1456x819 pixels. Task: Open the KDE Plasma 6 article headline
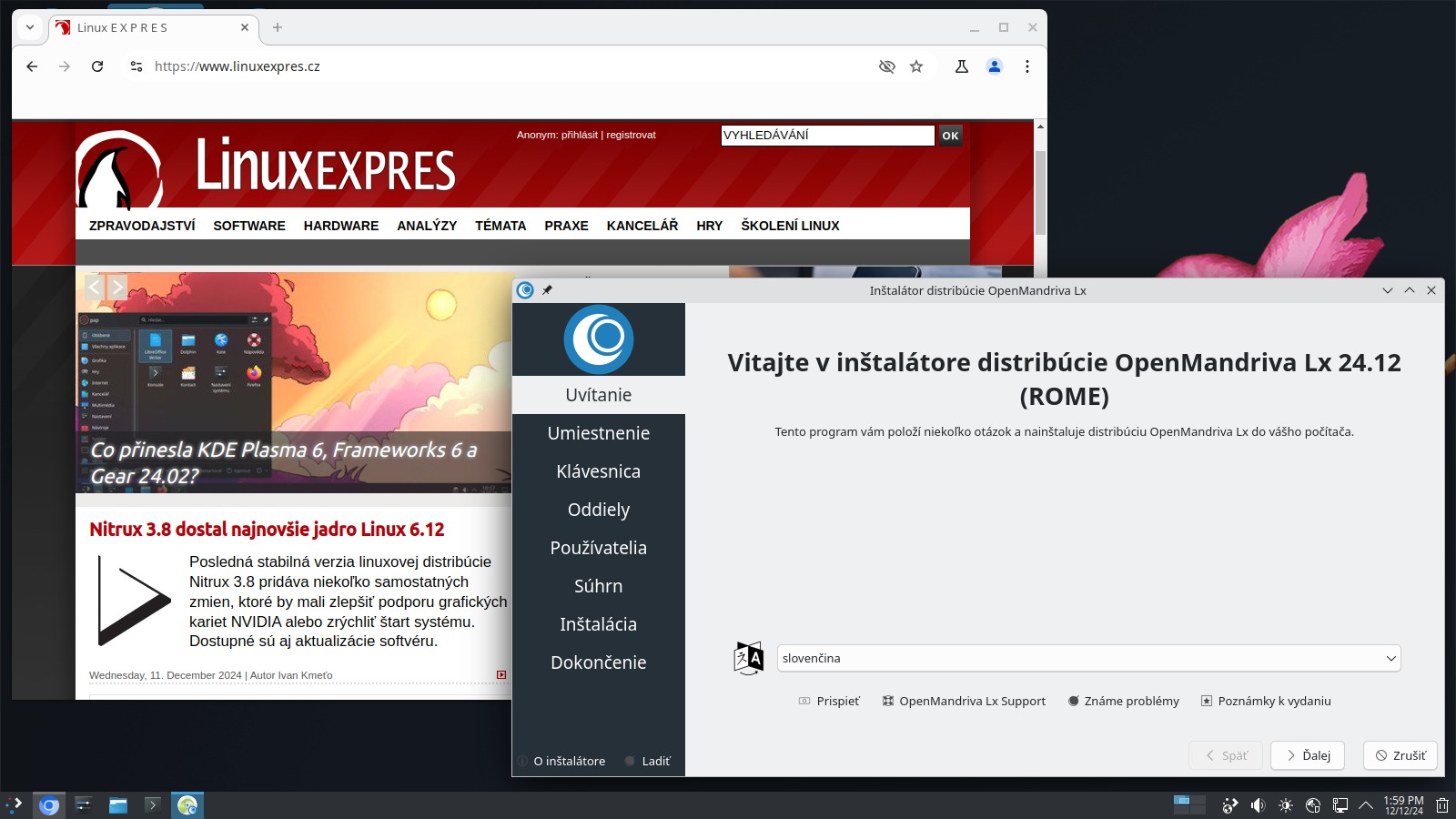pos(283,462)
